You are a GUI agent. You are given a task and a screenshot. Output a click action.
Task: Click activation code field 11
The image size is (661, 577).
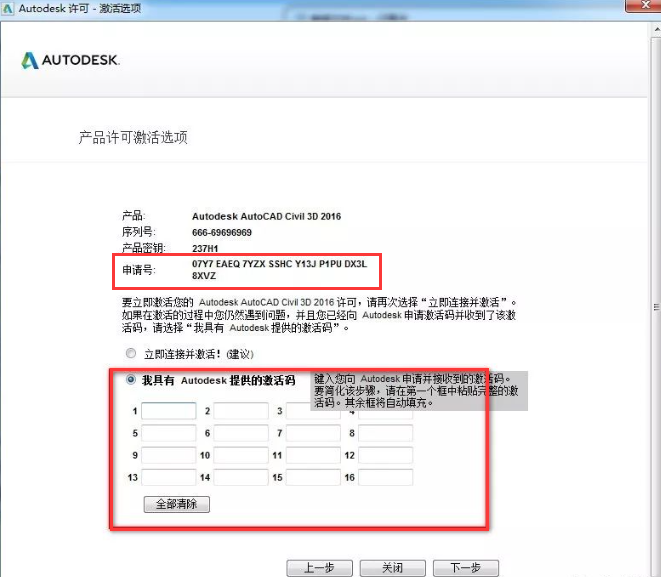coord(313,455)
